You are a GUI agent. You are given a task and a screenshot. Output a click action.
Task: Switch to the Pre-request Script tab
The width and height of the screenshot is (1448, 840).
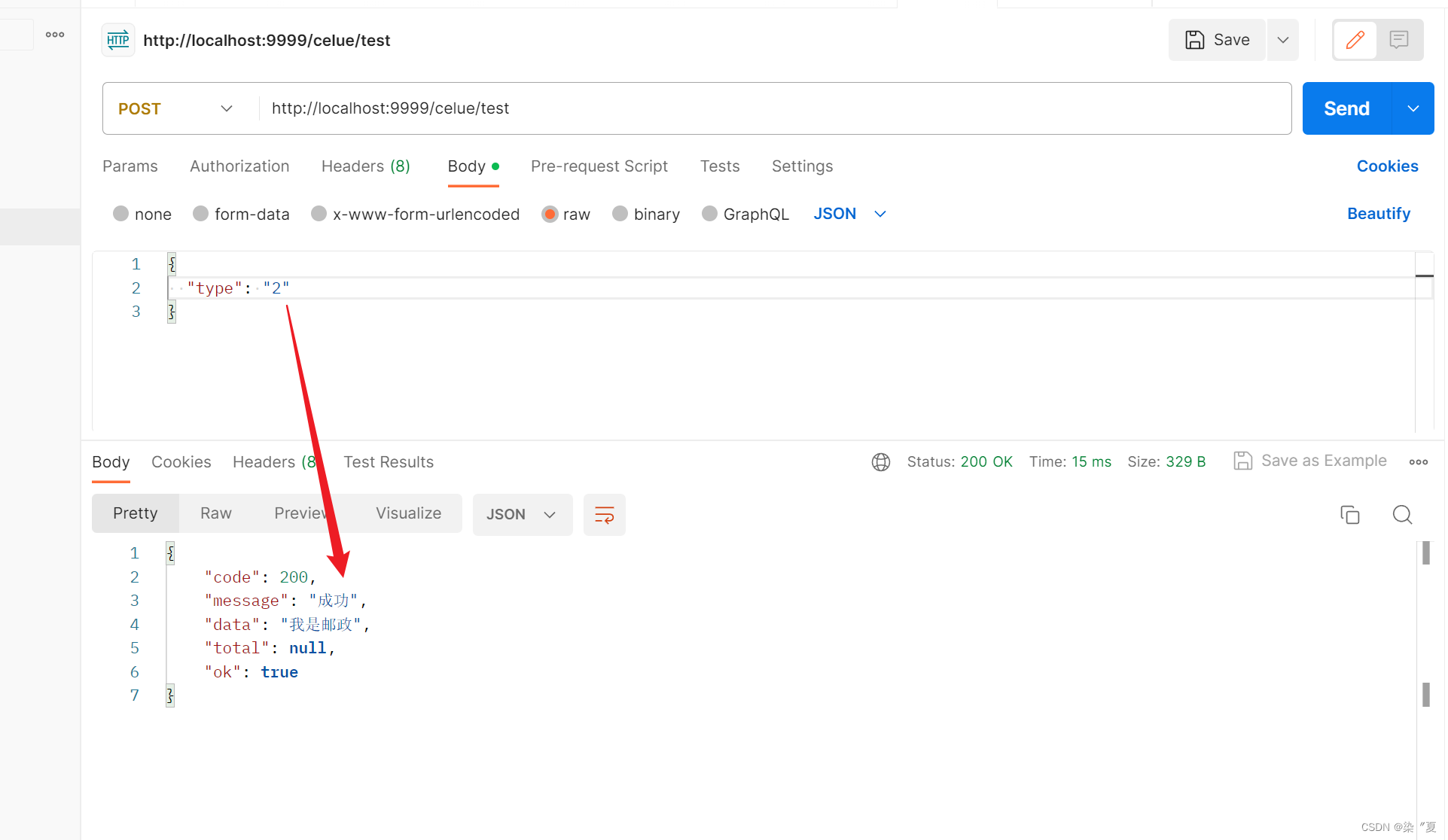coord(599,166)
